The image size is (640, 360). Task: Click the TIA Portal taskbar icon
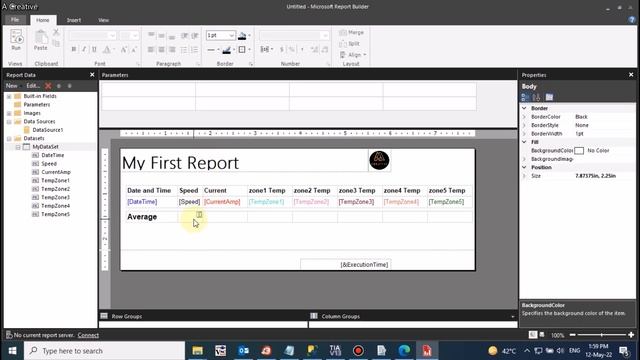click(335, 351)
